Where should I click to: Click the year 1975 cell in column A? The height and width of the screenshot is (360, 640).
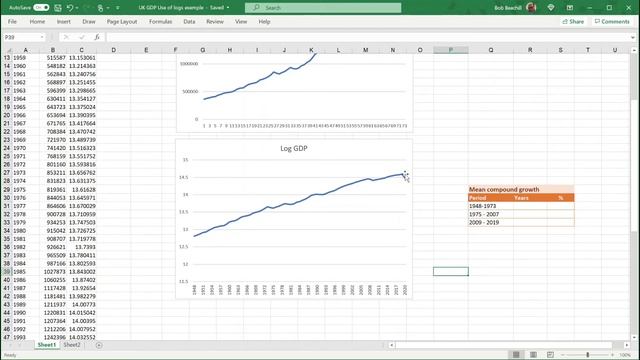tap(25, 189)
